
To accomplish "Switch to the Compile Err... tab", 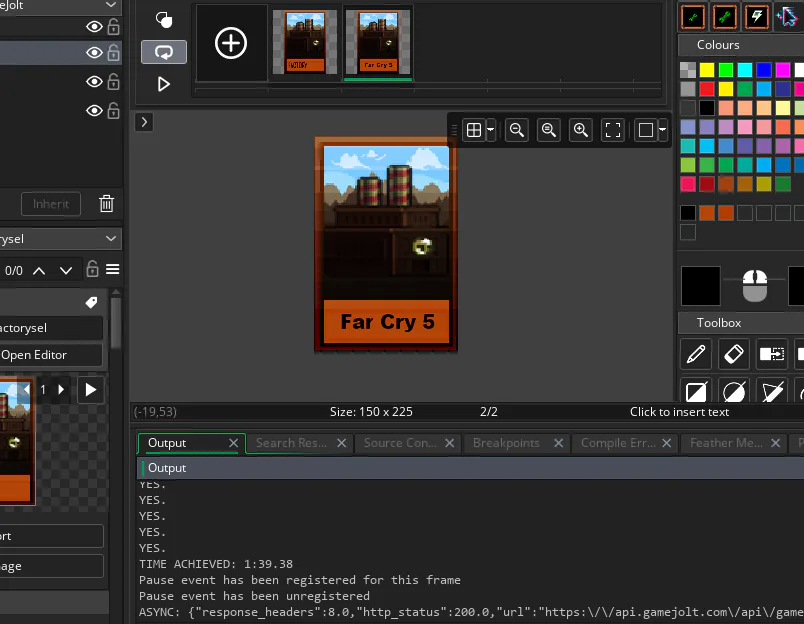I will point(618,443).
